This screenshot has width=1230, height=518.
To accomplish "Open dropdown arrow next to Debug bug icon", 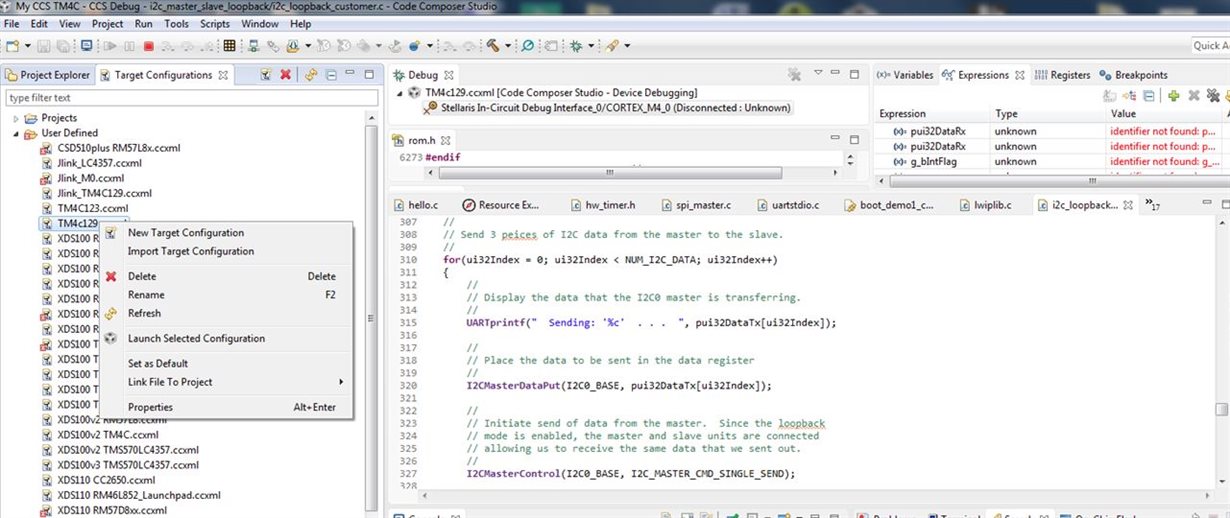I will pyautogui.click(x=591, y=46).
